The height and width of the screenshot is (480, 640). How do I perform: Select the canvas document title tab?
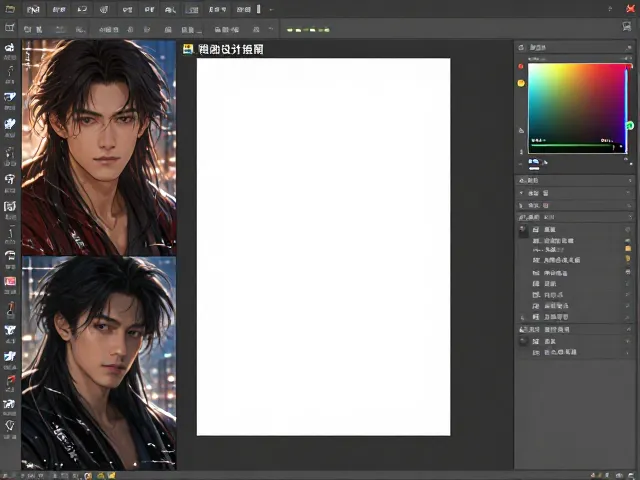tap(231, 49)
